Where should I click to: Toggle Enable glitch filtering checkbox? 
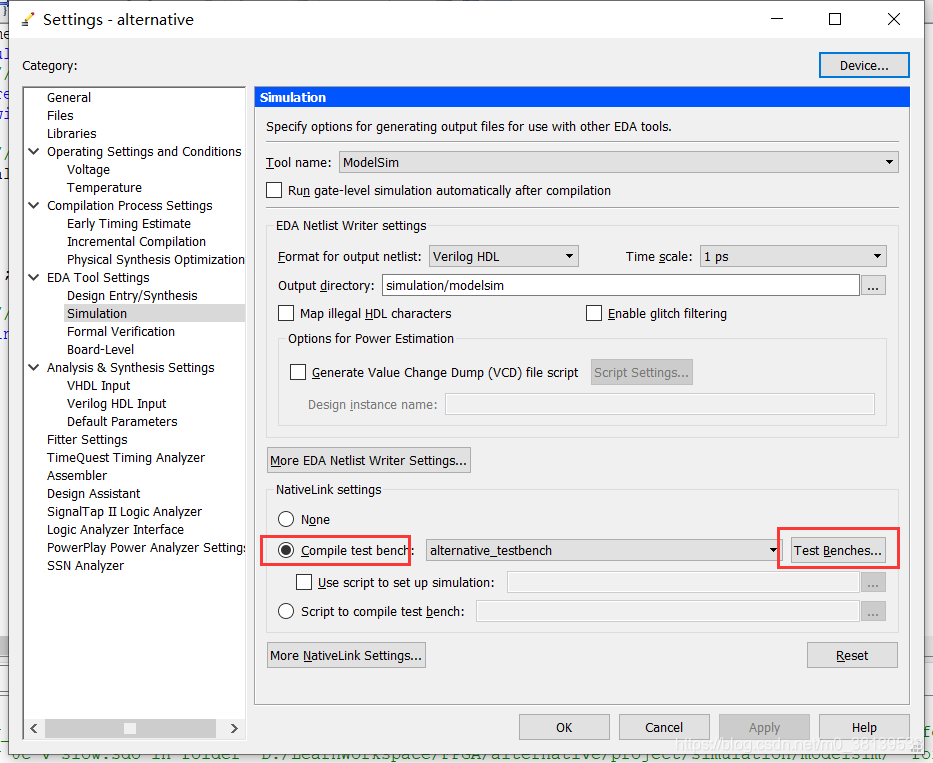[x=594, y=313]
